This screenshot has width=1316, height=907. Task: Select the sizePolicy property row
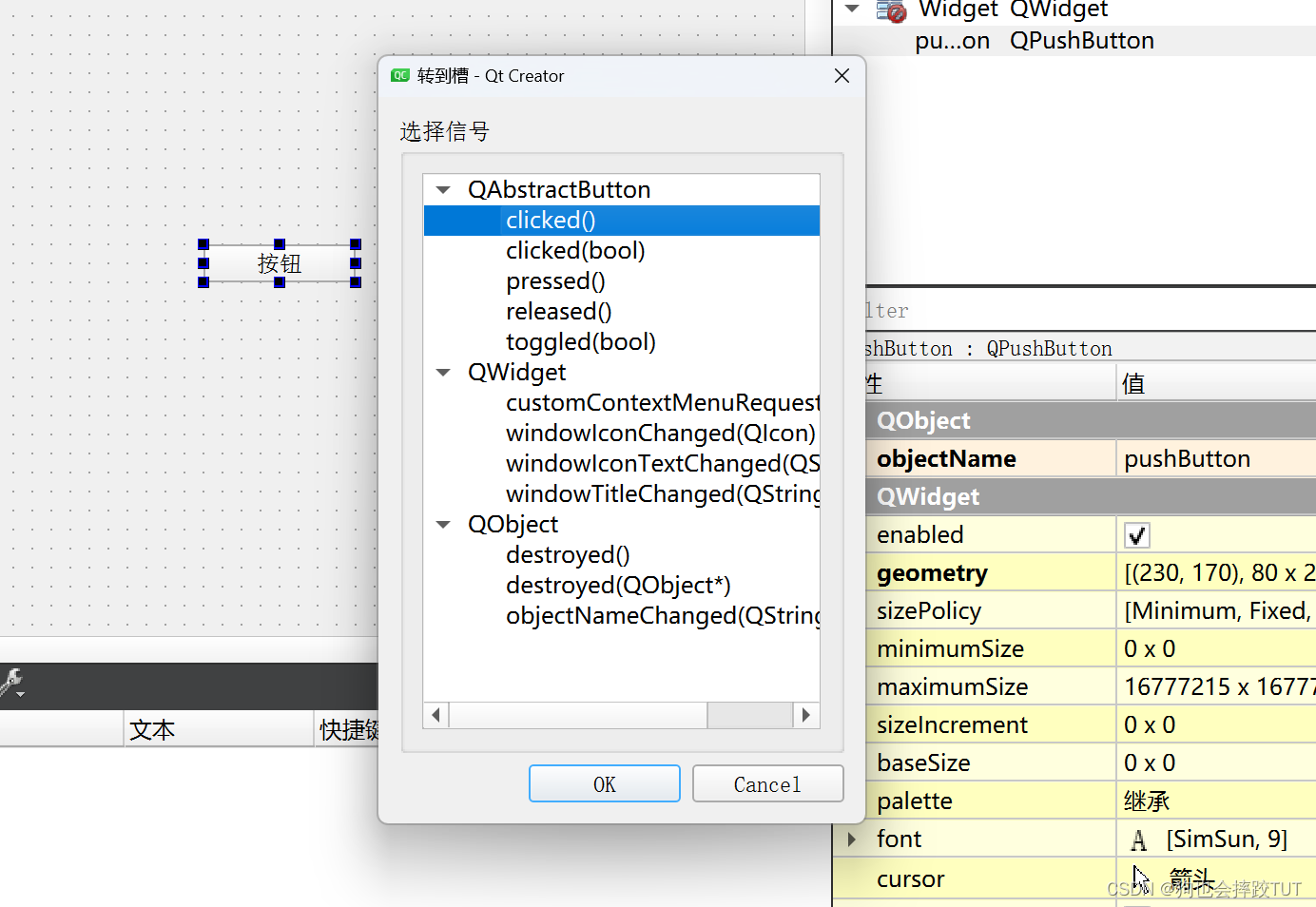1091,611
